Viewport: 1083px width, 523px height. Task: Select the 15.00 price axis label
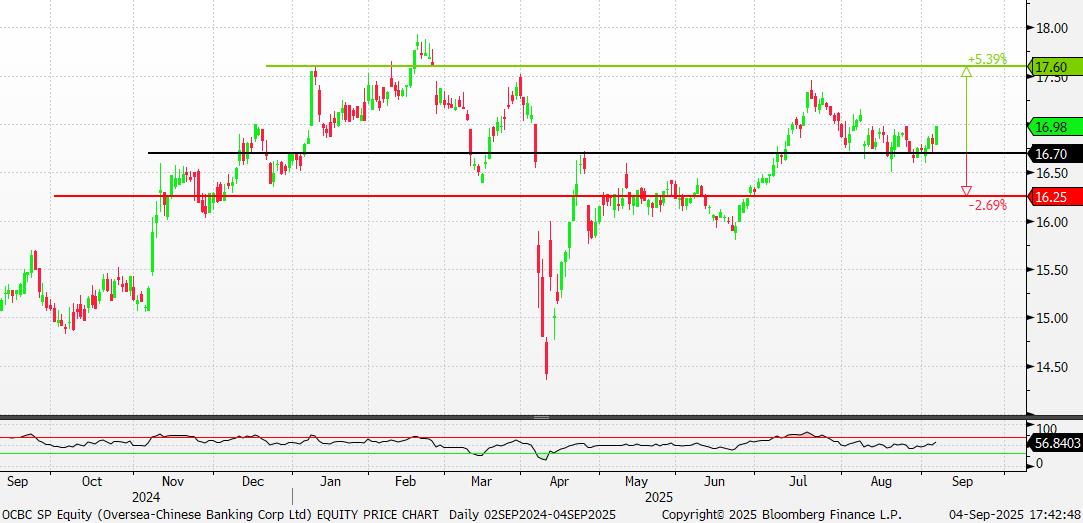[x=1052, y=318]
